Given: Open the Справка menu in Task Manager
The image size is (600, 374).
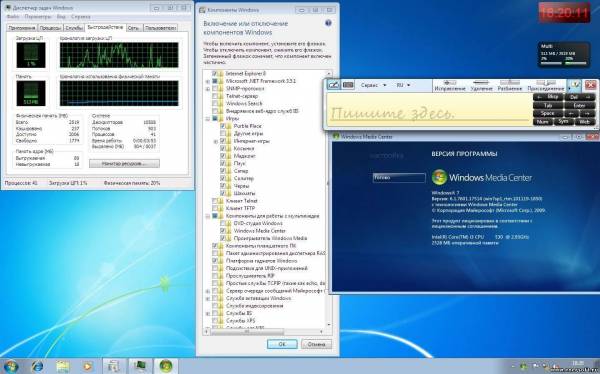Looking at the screenshot, I should click(80, 17).
